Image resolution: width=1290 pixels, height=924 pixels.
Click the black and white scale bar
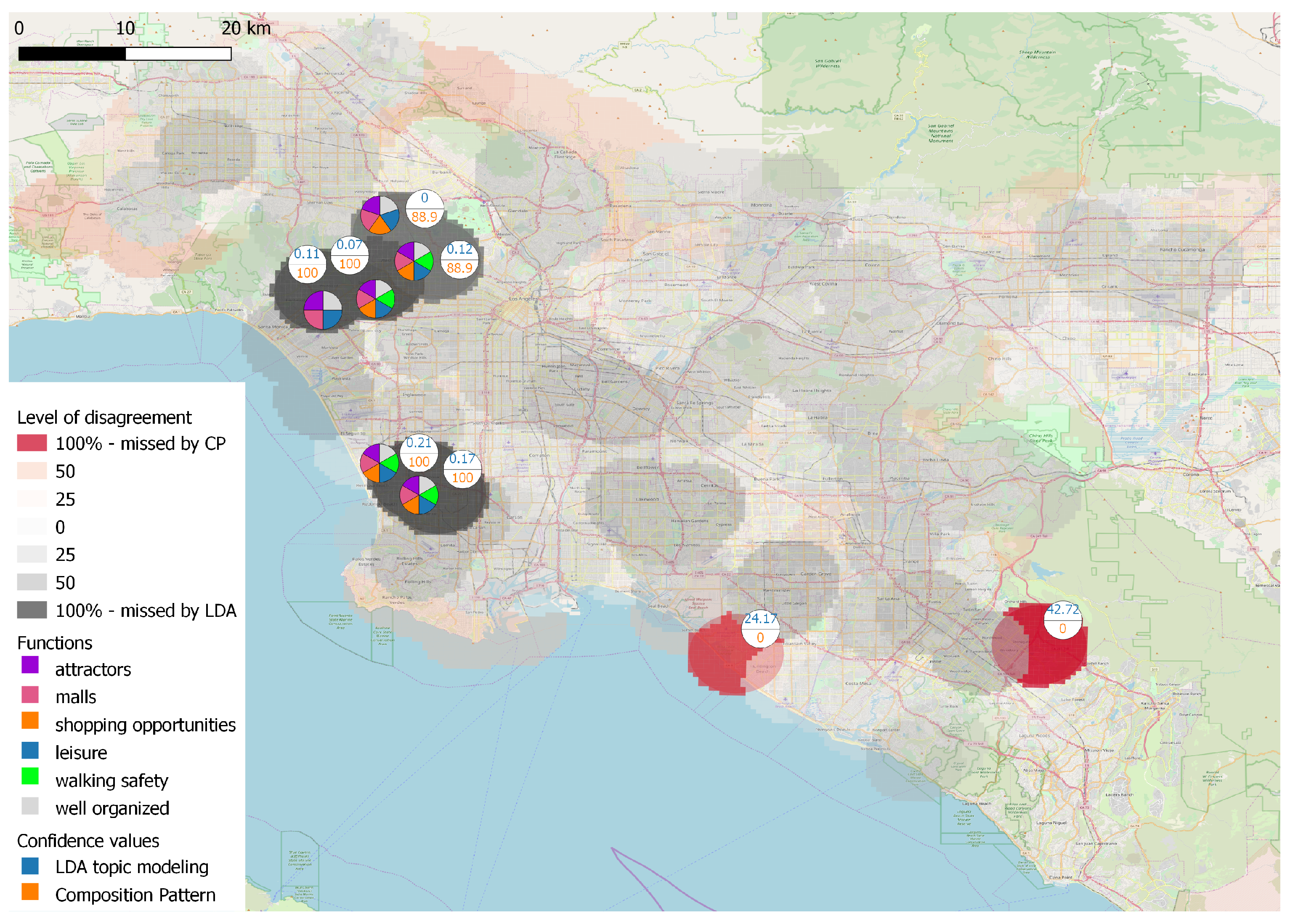pos(125,53)
